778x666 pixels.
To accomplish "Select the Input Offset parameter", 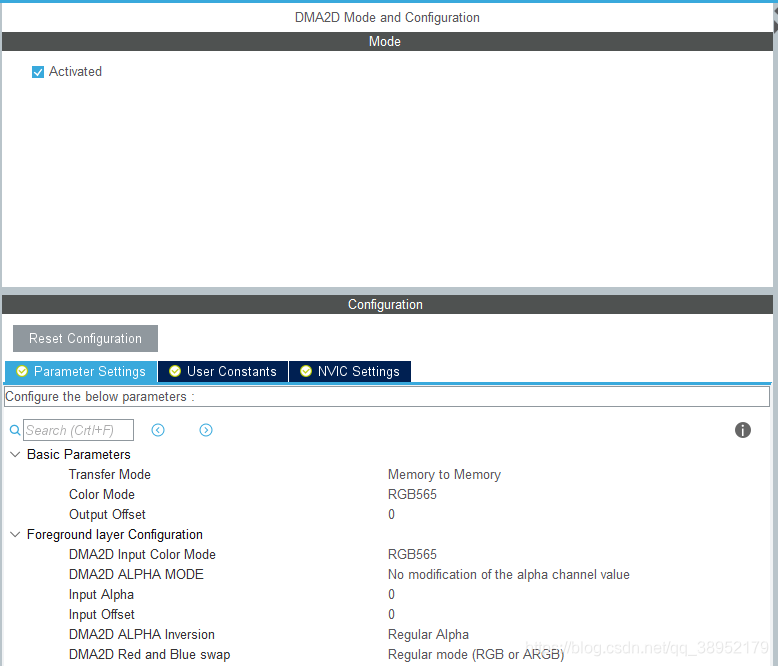I will click(102, 614).
